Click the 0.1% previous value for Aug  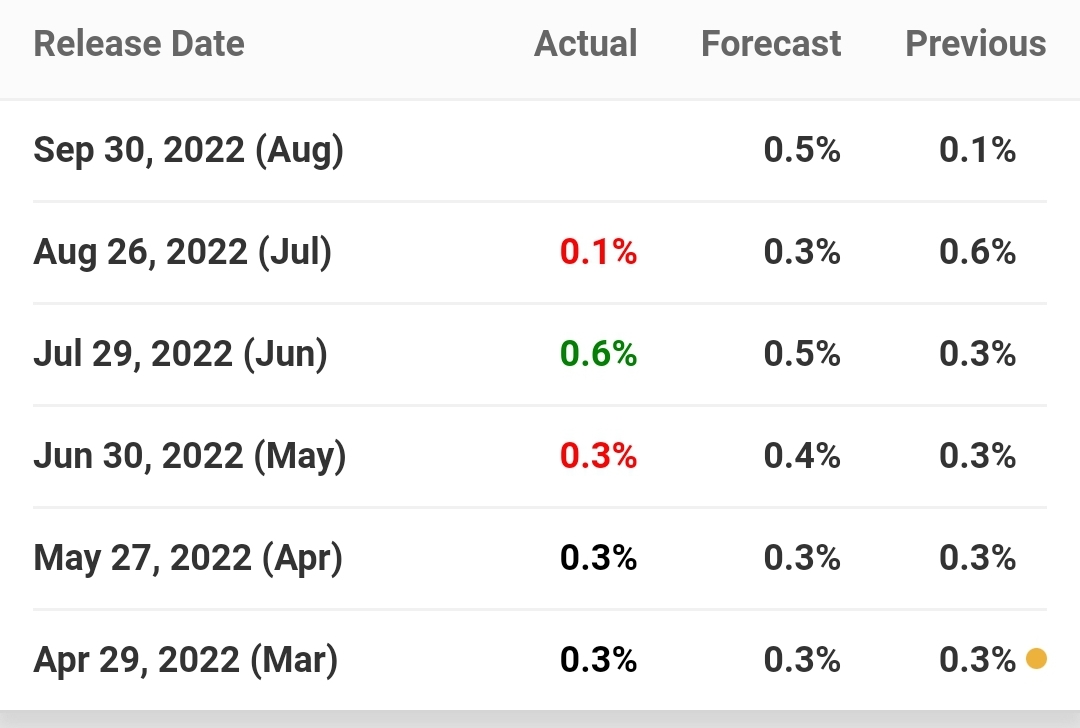pos(977,150)
